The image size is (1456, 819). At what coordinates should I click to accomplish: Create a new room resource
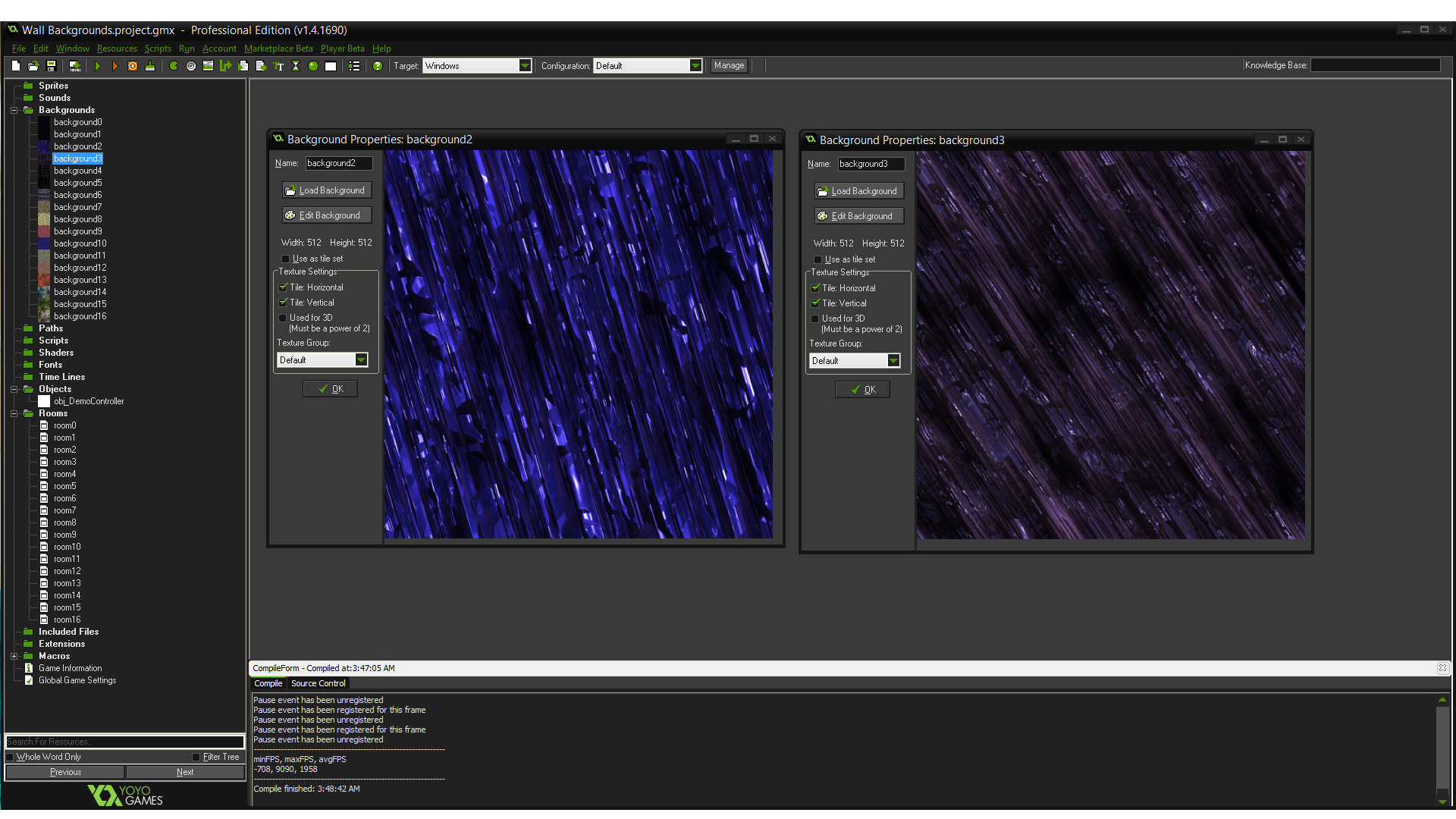click(x=331, y=66)
